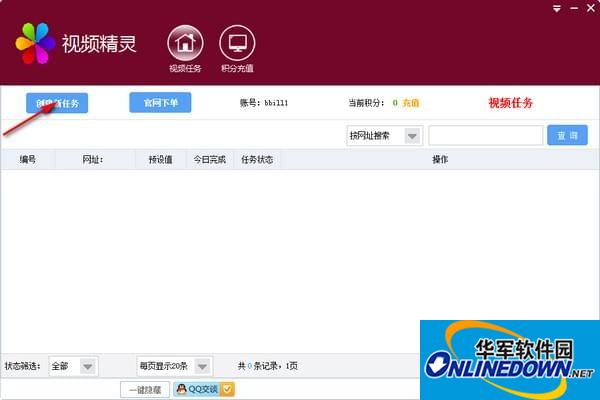Click the 预设值 column header
Image resolution: width=600 pixels, height=400 pixels.
tap(160, 159)
